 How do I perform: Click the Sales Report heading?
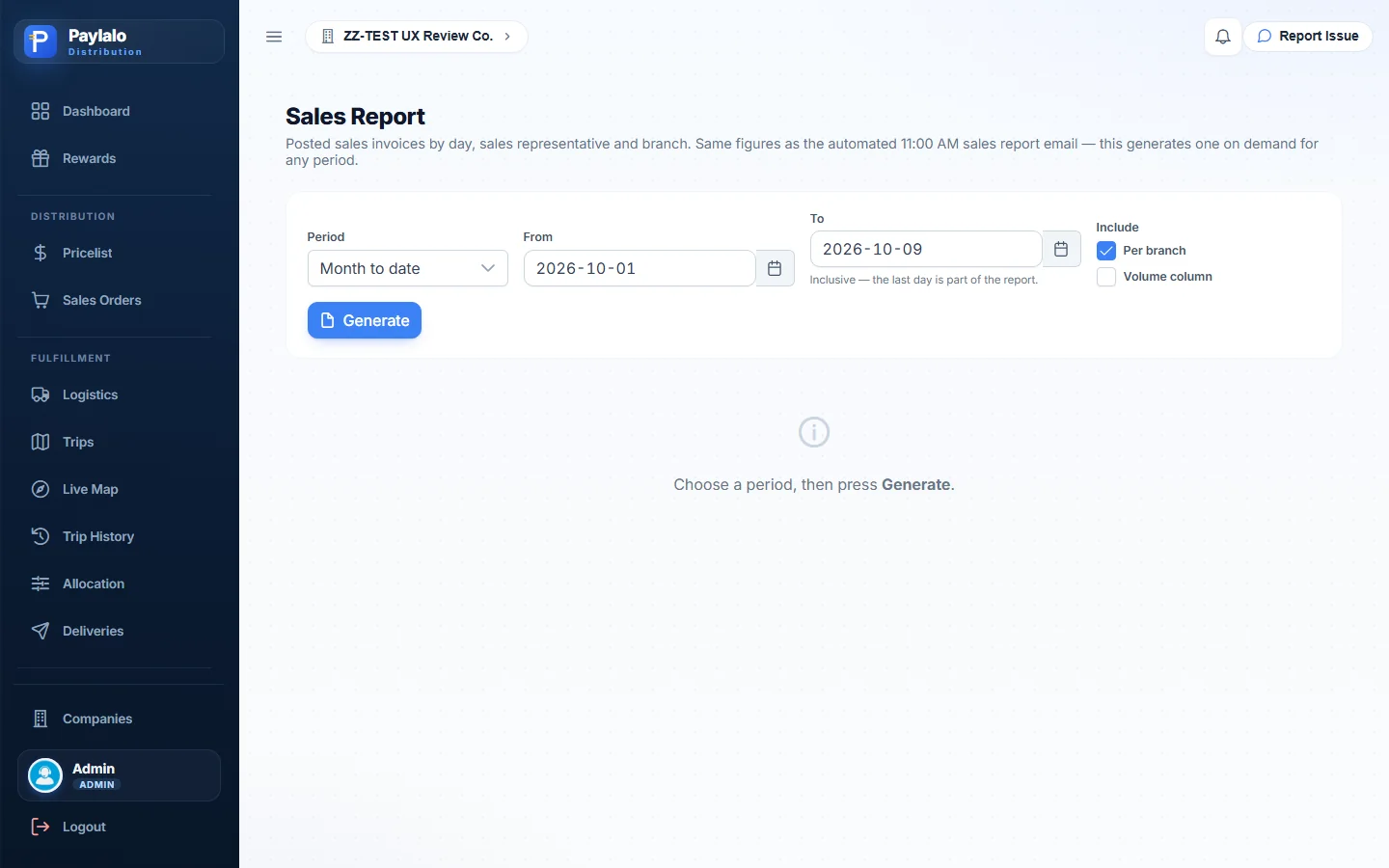point(355,117)
